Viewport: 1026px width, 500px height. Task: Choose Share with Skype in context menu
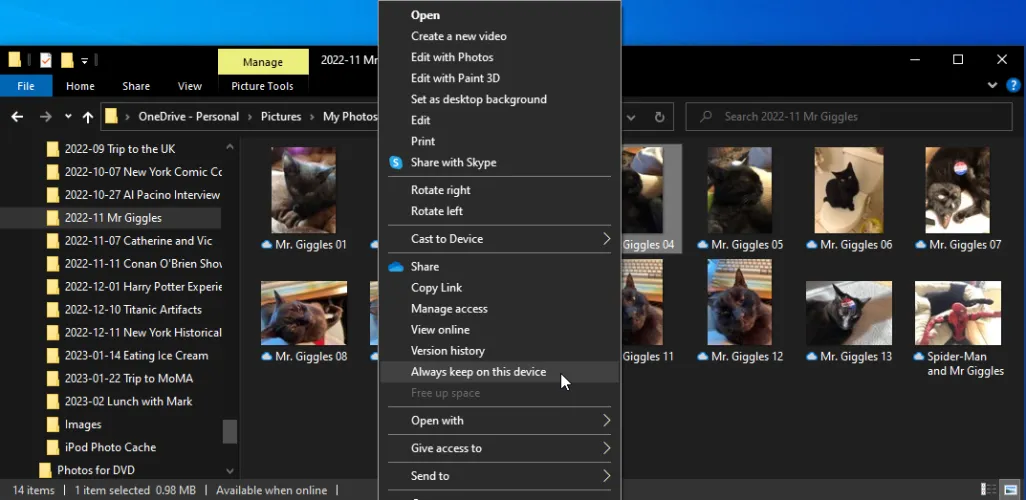click(453, 162)
